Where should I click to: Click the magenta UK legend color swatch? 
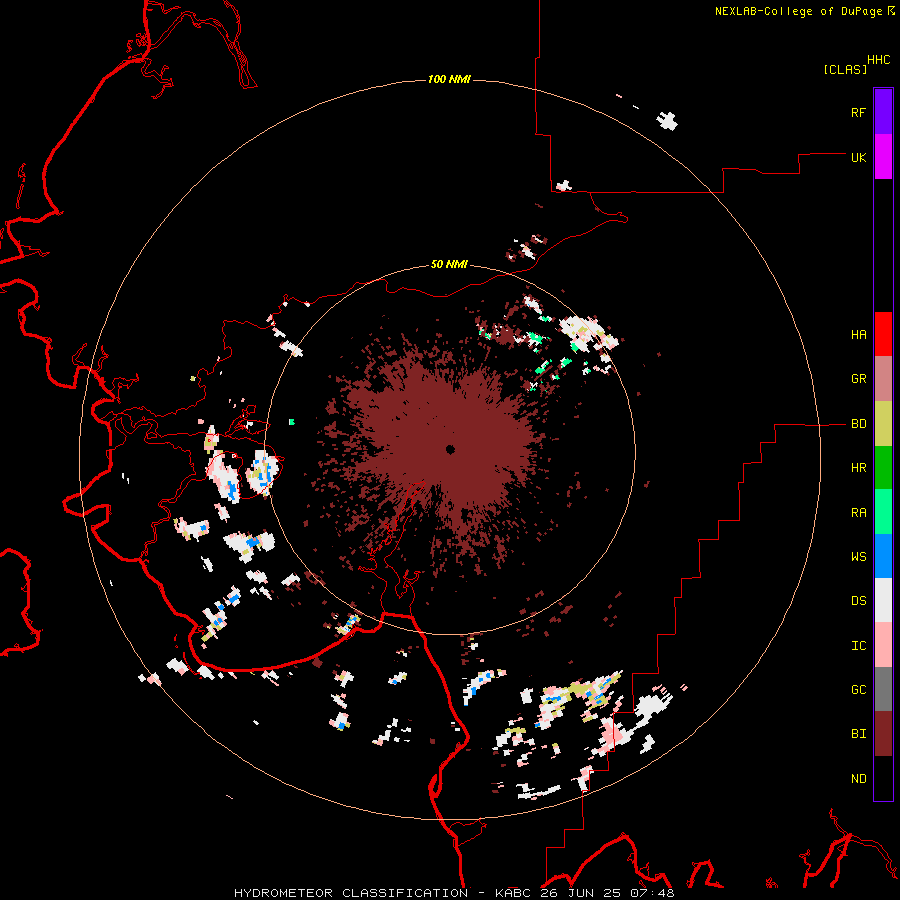pos(883,157)
